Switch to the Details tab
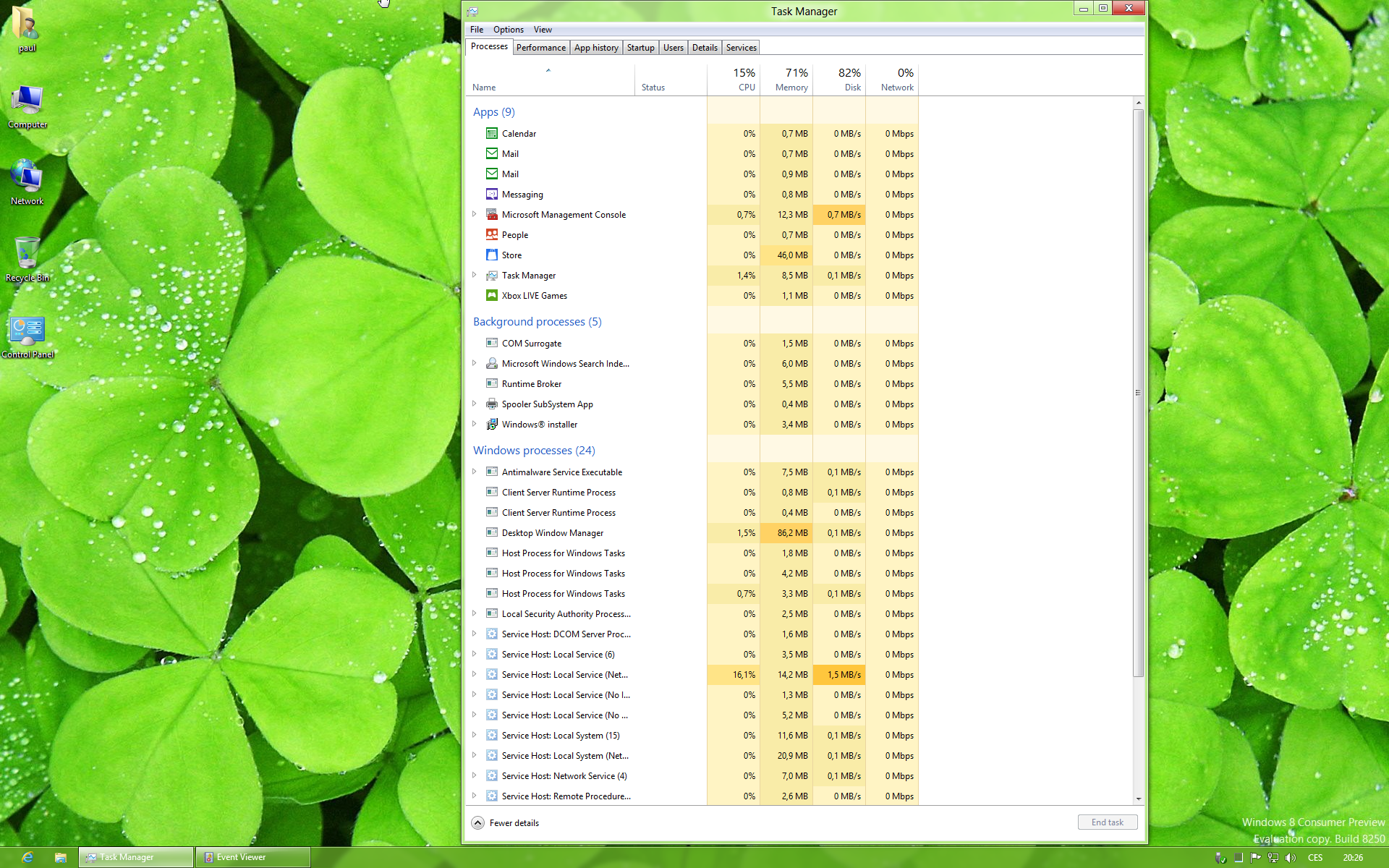Screen dimensions: 1389x868 click(x=705, y=48)
